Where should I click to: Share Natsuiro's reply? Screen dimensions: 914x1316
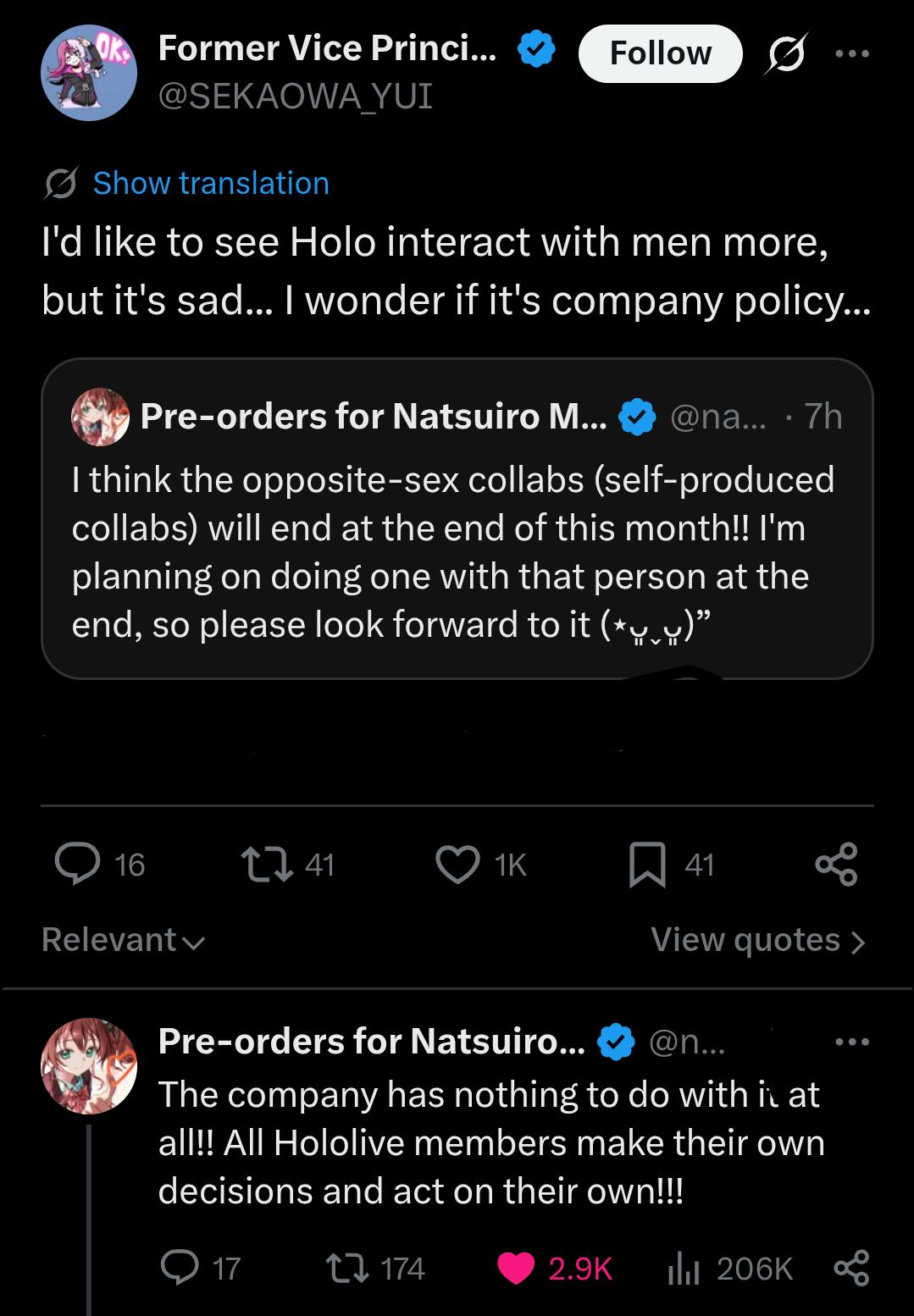851,1269
